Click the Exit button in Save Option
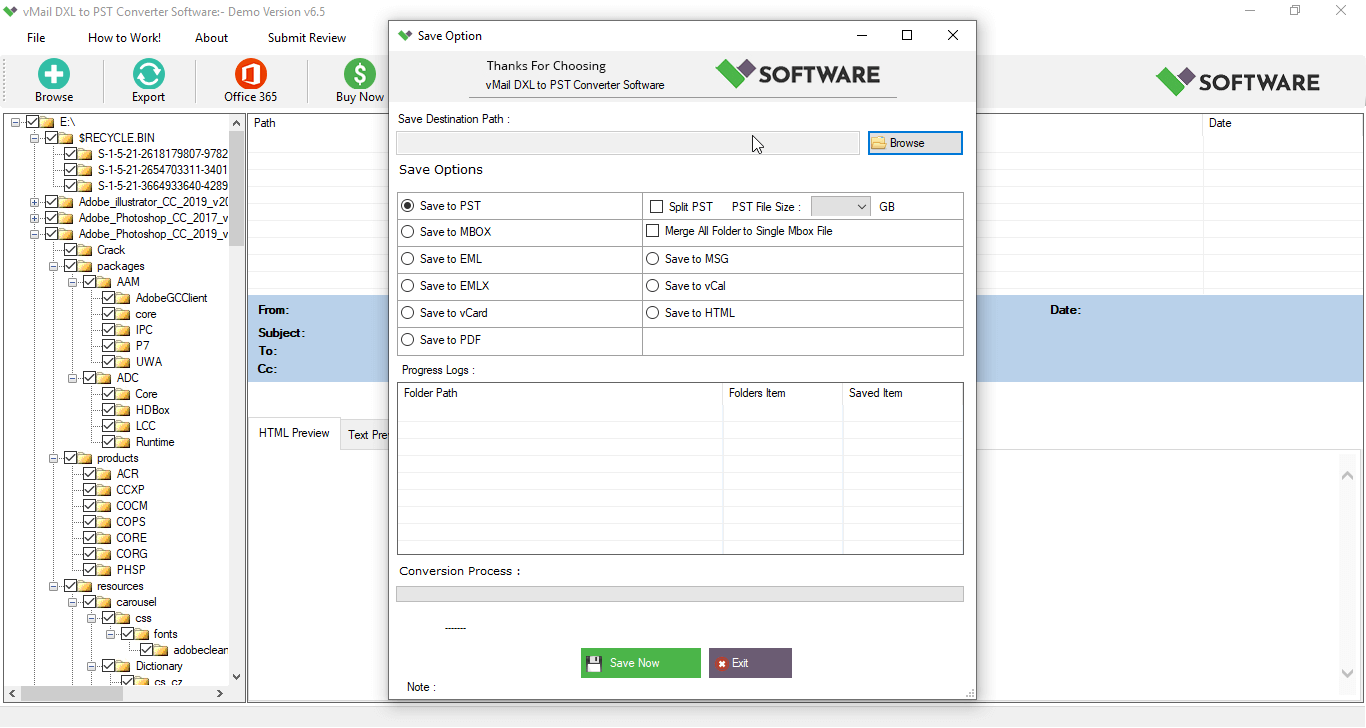Viewport: 1366px width, 728px height. pyautogui.click(x=750, y=663)
